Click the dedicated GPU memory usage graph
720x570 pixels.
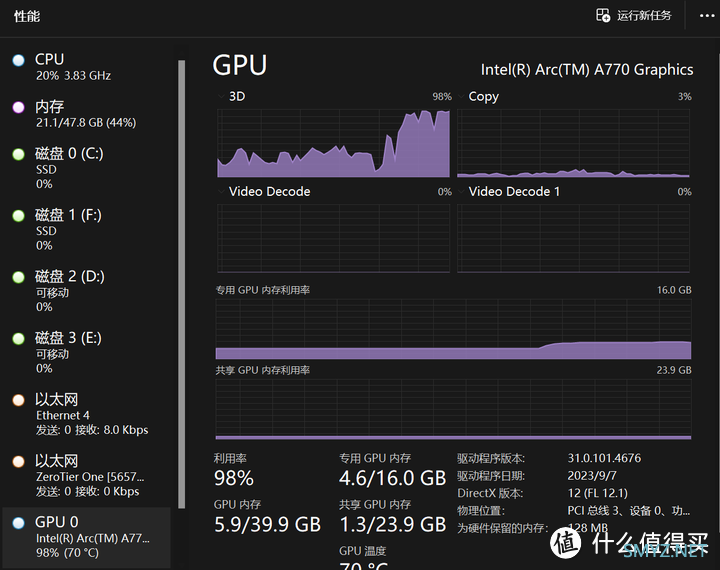(453, 329)
